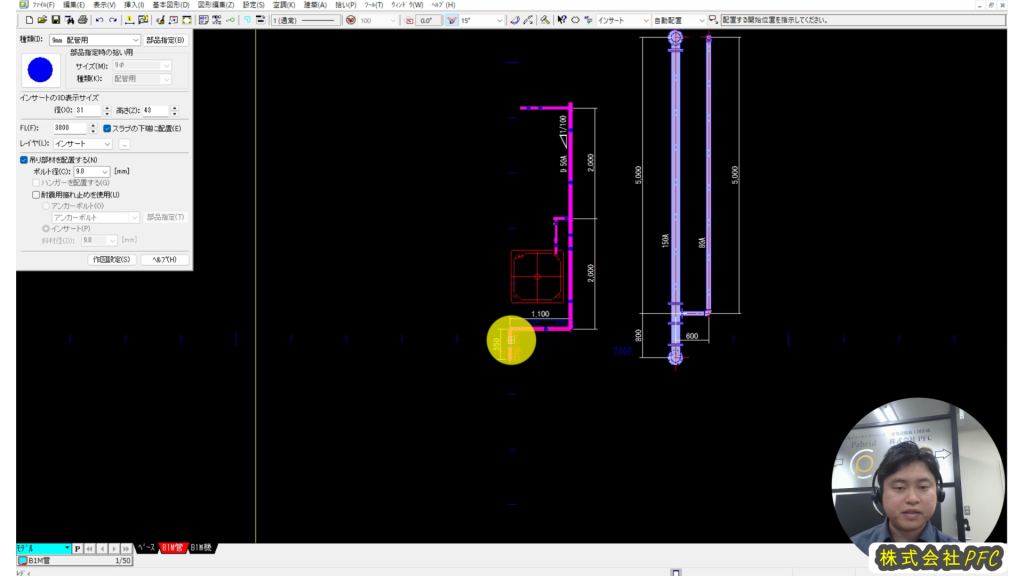Click the FL(F) value input field
The image size is (1024, 576).
tap(70, 128)
